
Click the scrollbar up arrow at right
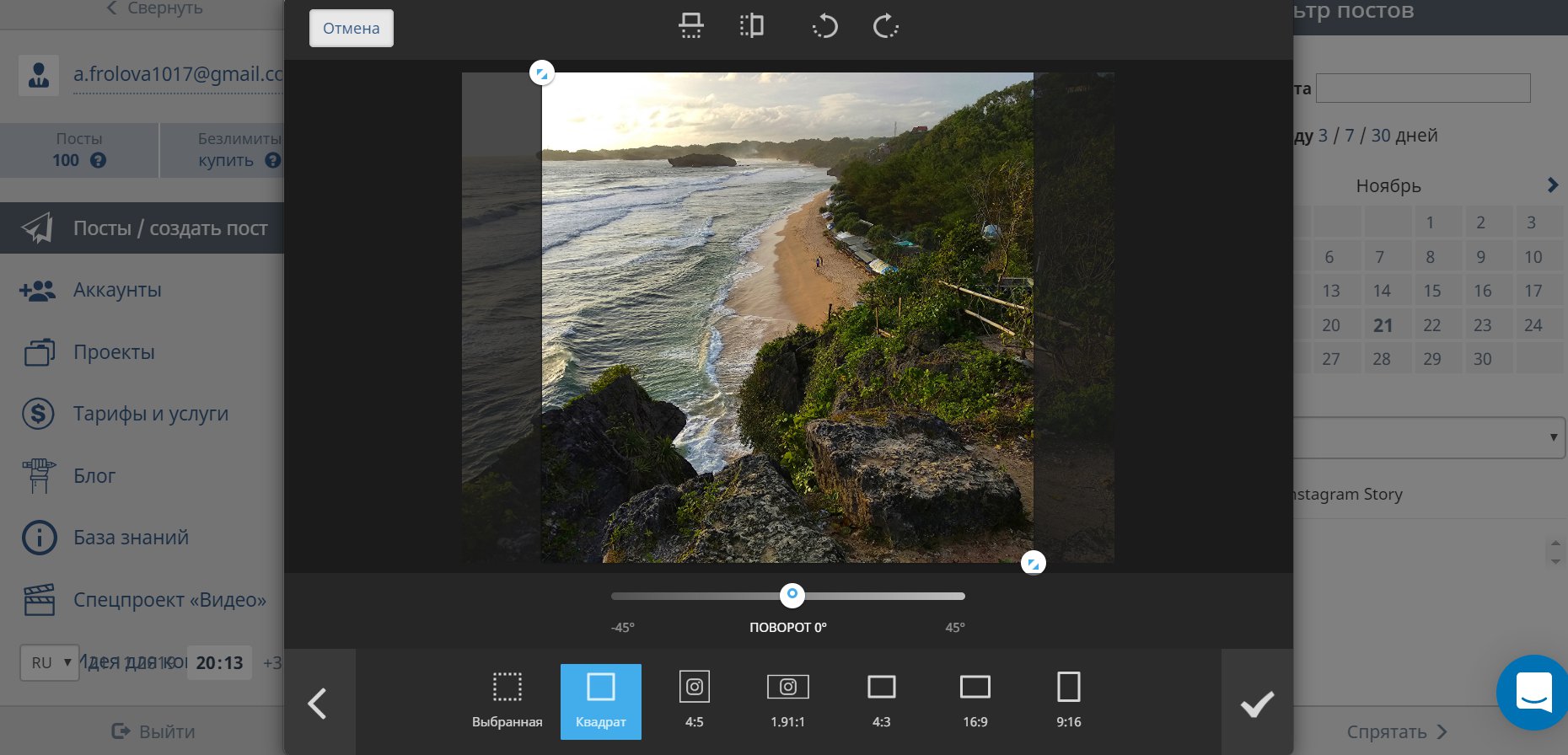click(1555, 543)
